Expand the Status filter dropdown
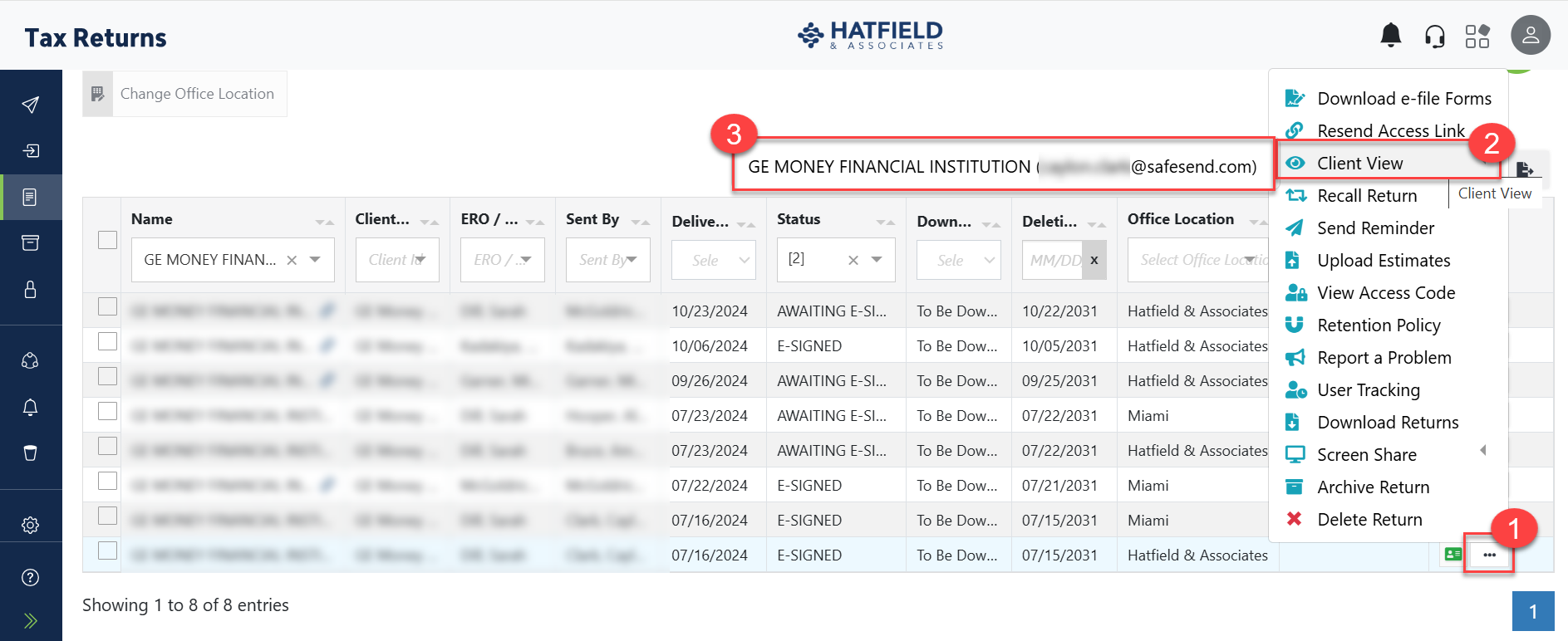Screen dimensions: 1568x641 [877, 260]
